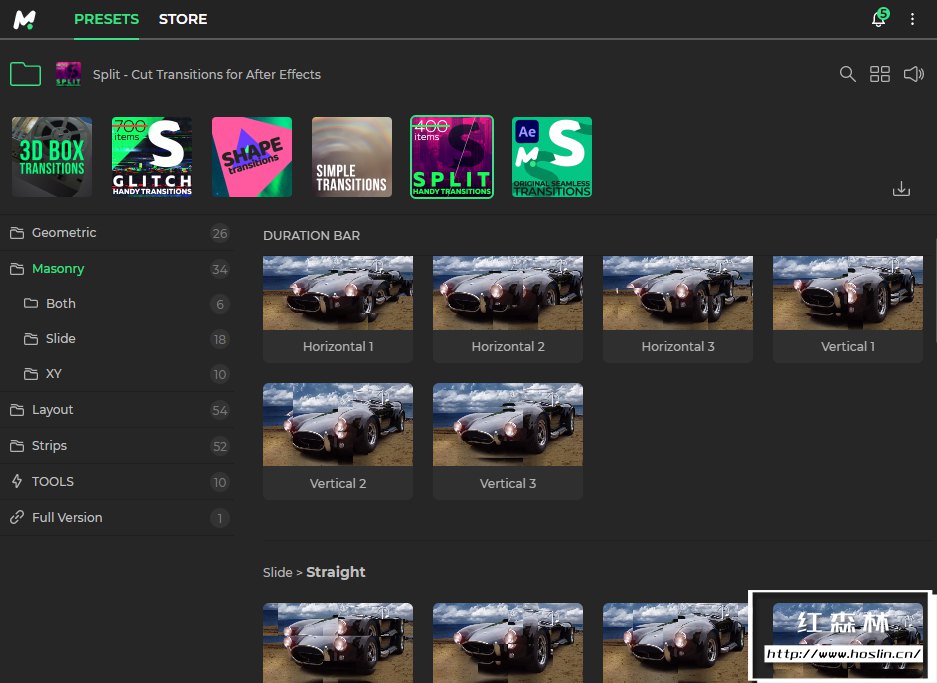Image resolution: width=937 pixels, height=683 pixels.
Task: Click the Motion Bro logo icon
Action: pyautogui.click(x=25, y=20)
